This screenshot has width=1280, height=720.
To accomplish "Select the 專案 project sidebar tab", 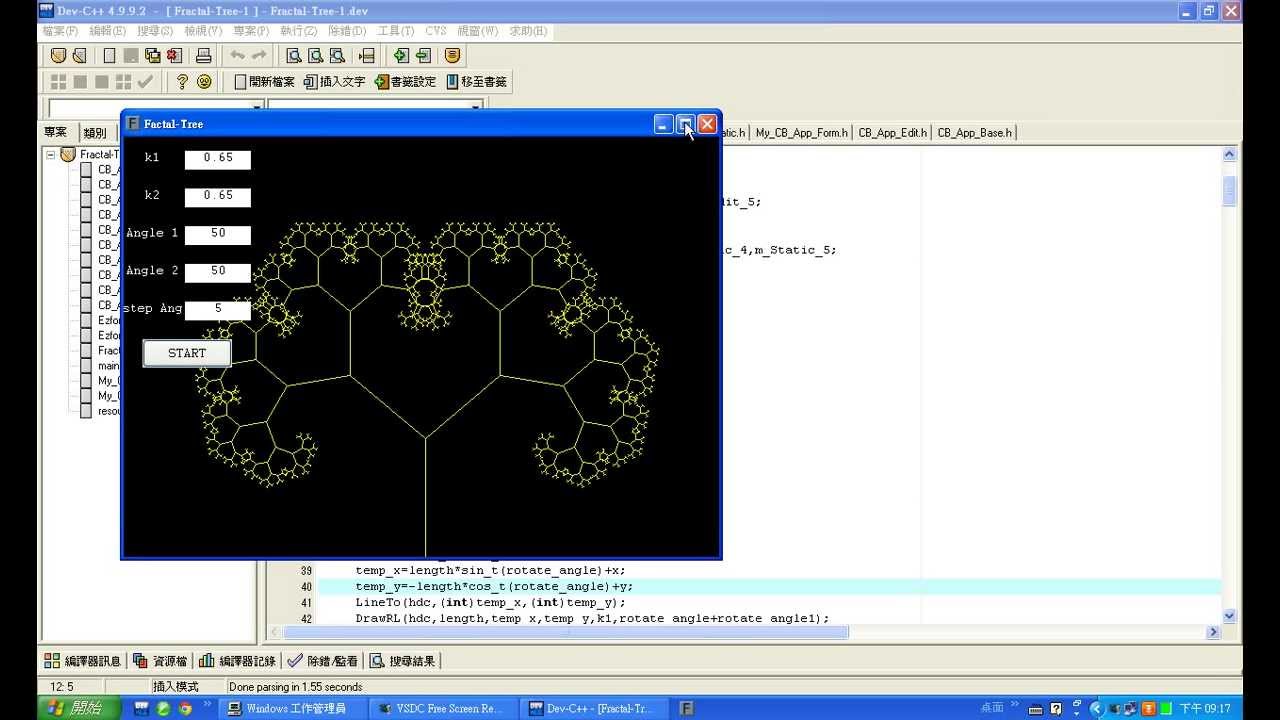I will pos(57,132).
